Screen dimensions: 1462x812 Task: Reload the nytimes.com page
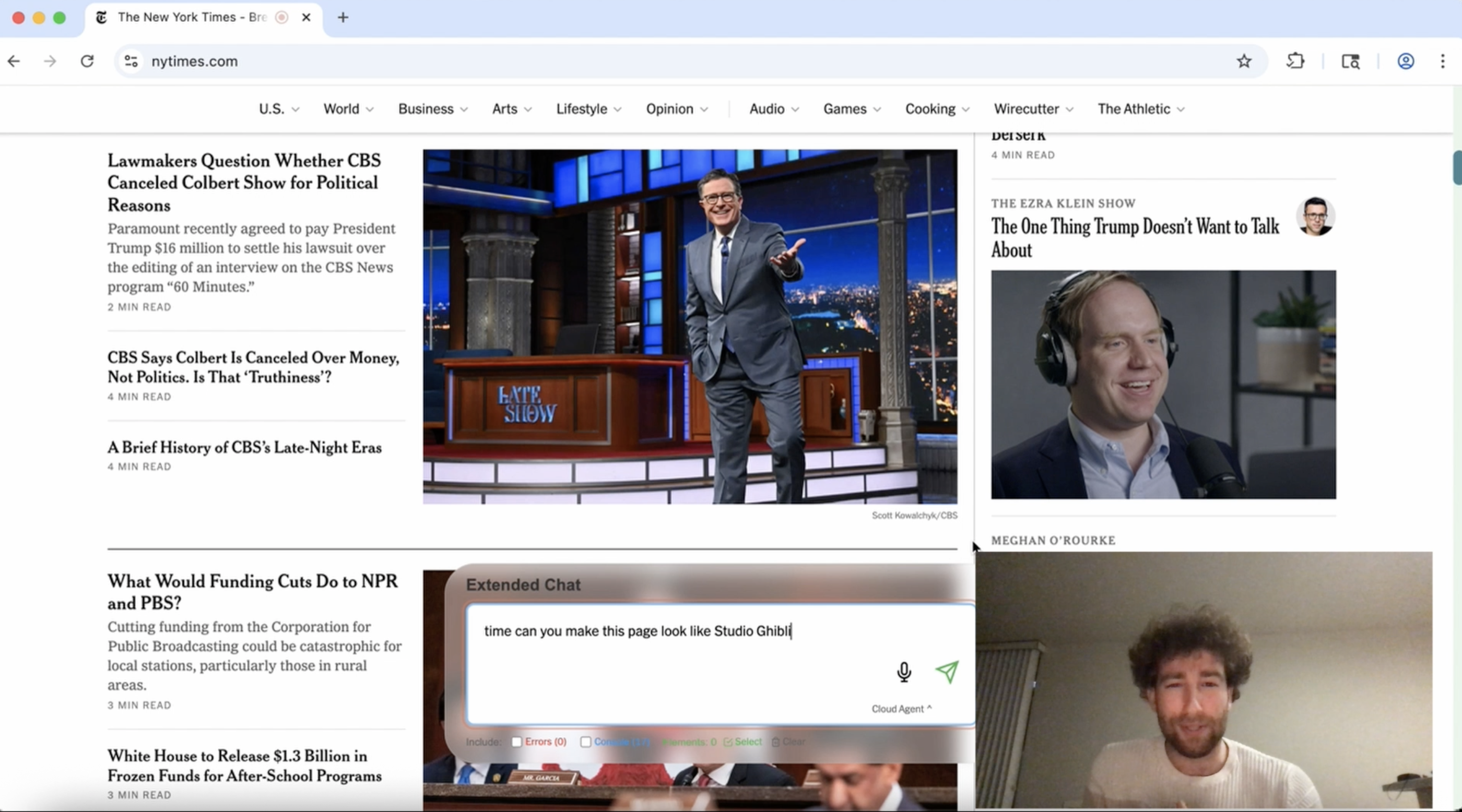87,61
